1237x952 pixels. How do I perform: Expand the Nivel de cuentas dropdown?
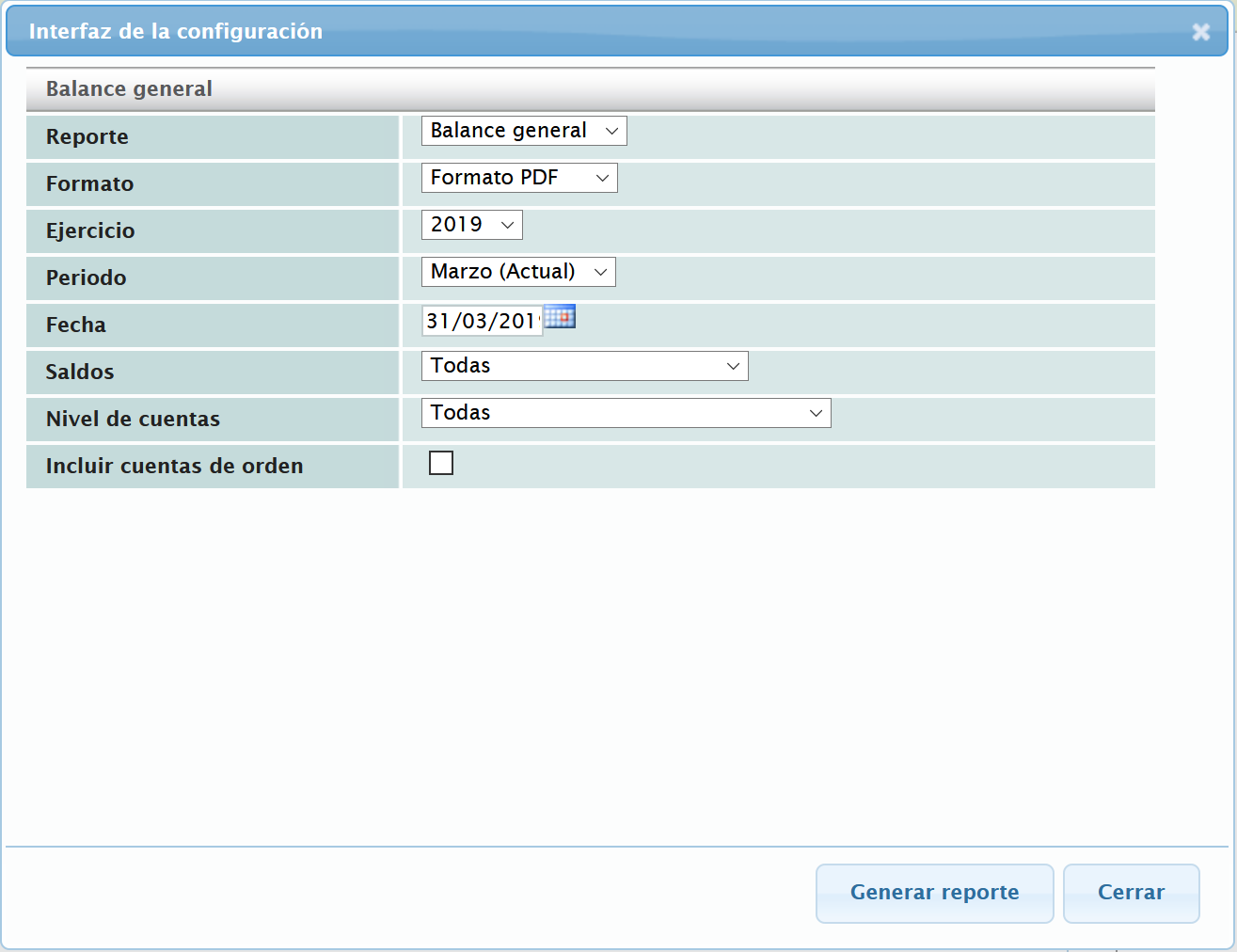626,413
